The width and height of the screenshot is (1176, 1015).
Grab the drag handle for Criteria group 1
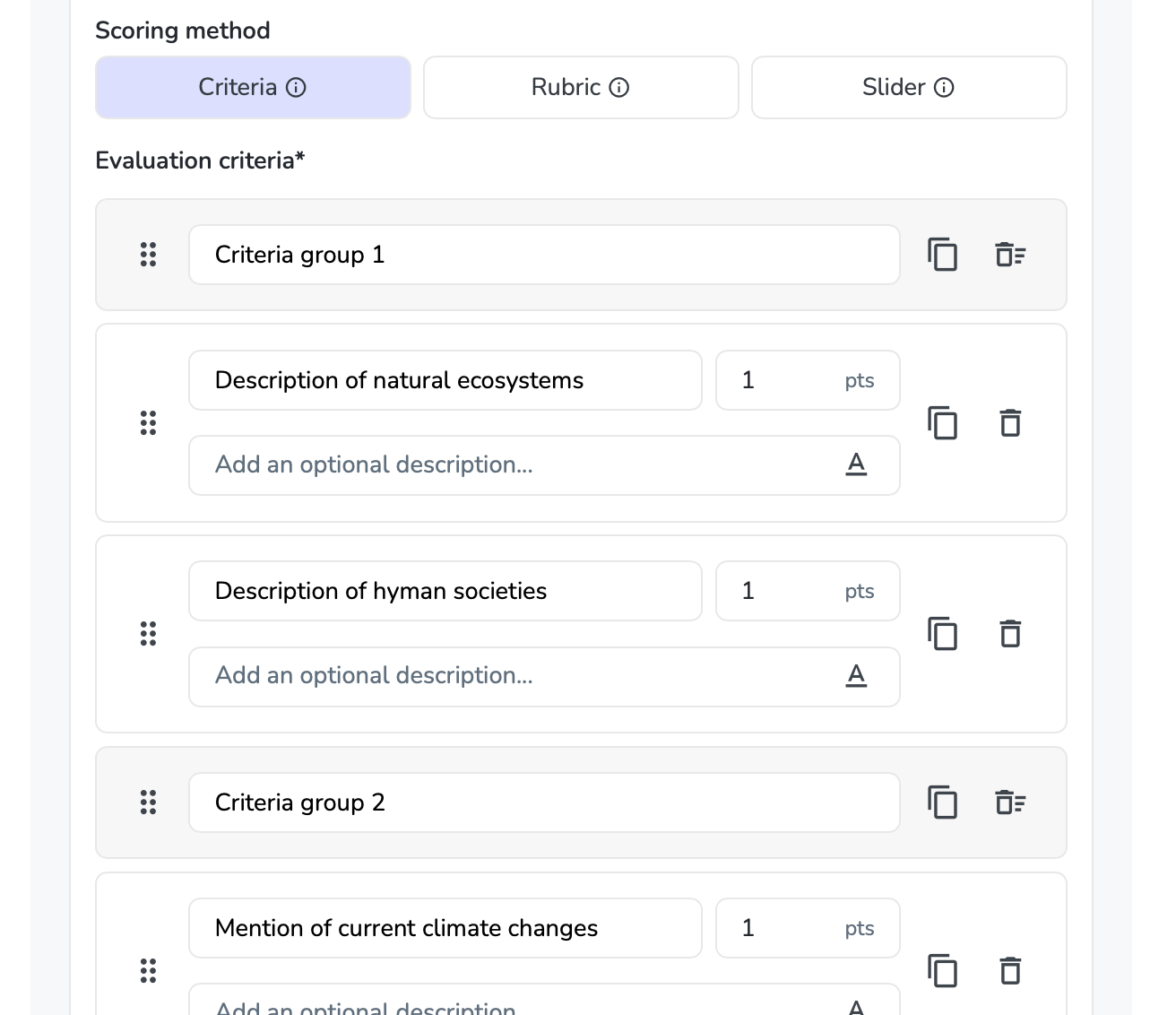(x=149, y=255)
